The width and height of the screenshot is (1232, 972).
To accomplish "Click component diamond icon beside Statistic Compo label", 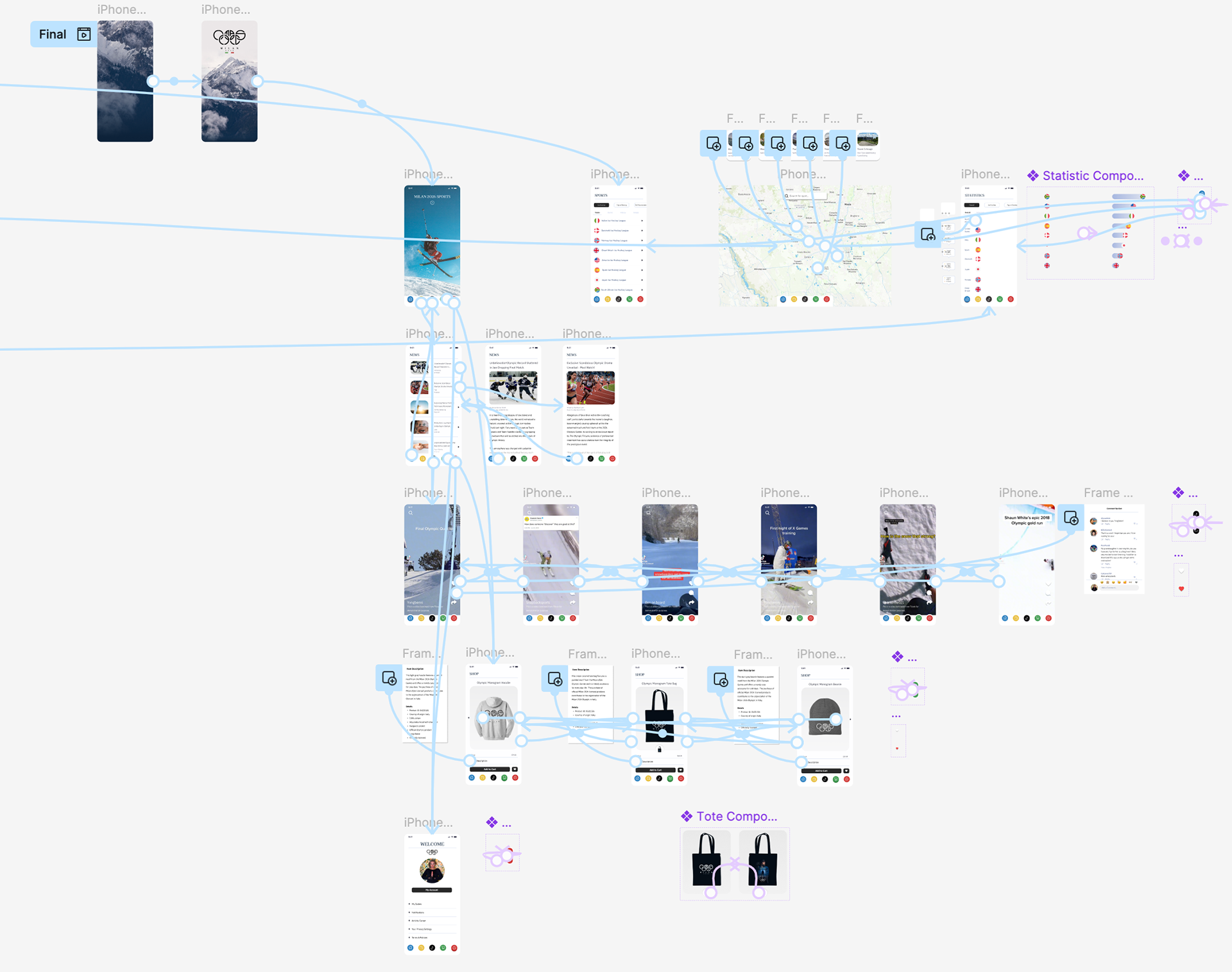I will click(x=1033, y=176).
